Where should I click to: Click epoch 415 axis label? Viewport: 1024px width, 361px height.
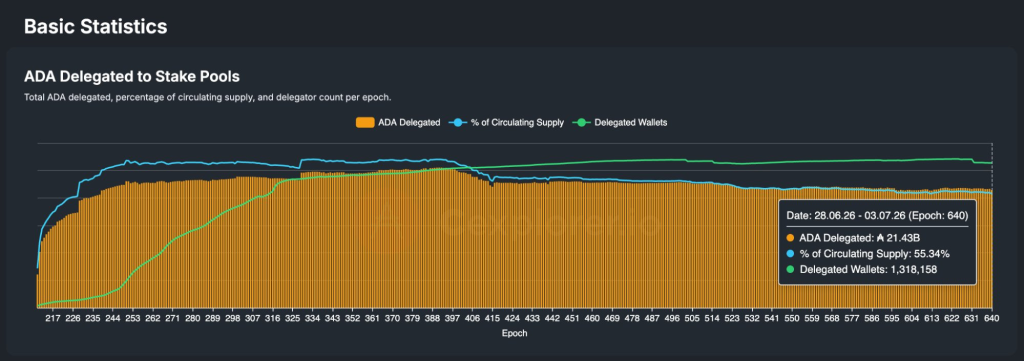point(492,319)
